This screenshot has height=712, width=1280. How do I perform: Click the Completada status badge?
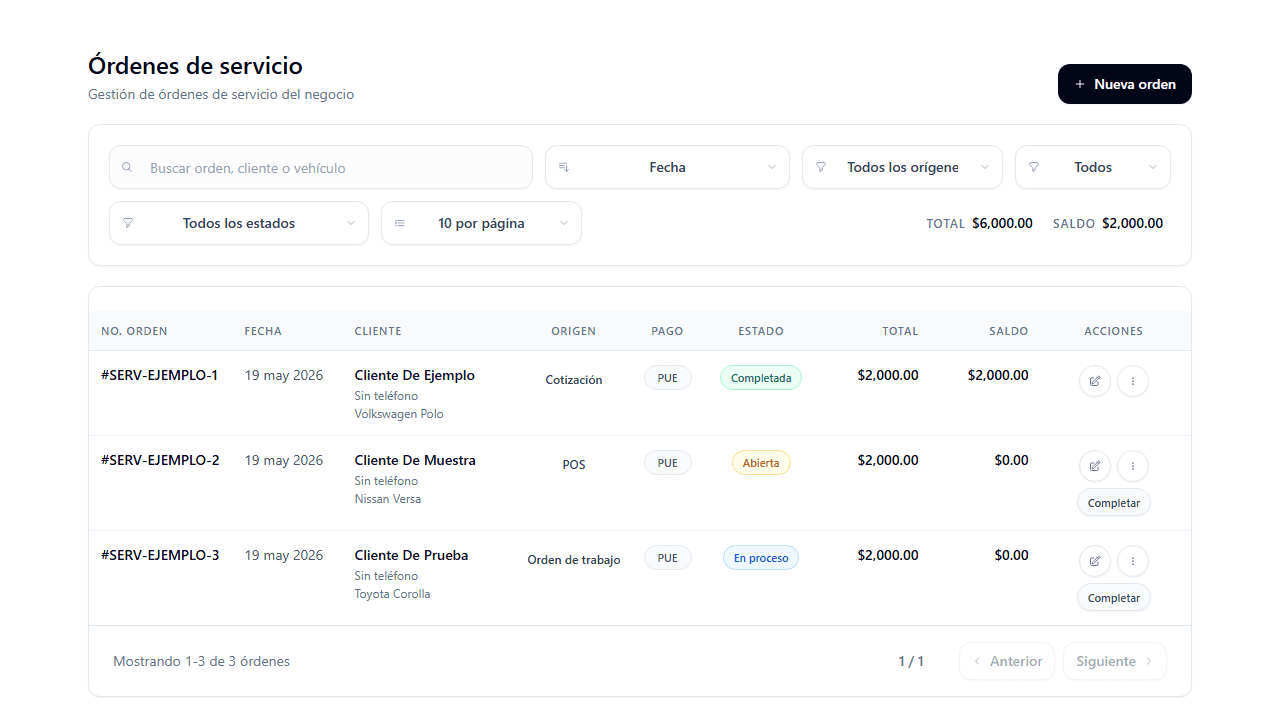(761, 378)
